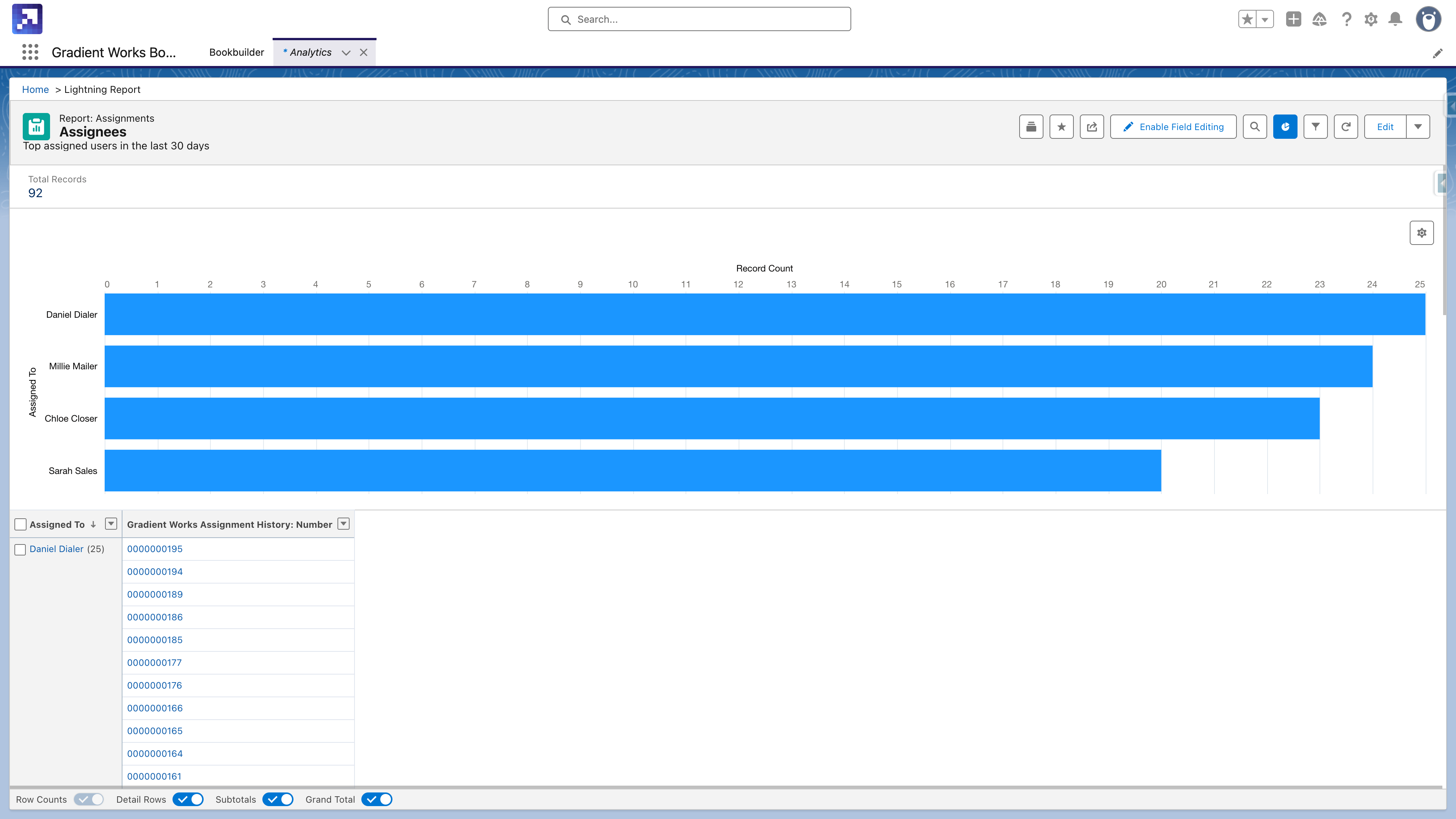Click Enable Field Editing
Viewport: 1456px width, 819px height.
click(x=1174, y=127)
